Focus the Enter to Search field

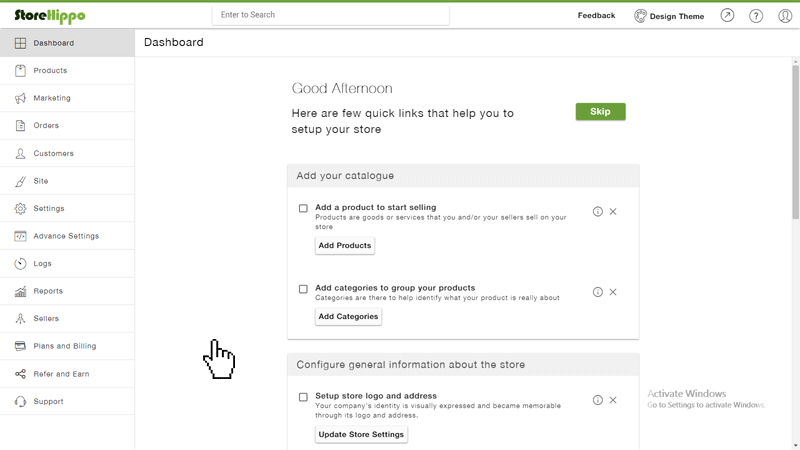point(331,15)
